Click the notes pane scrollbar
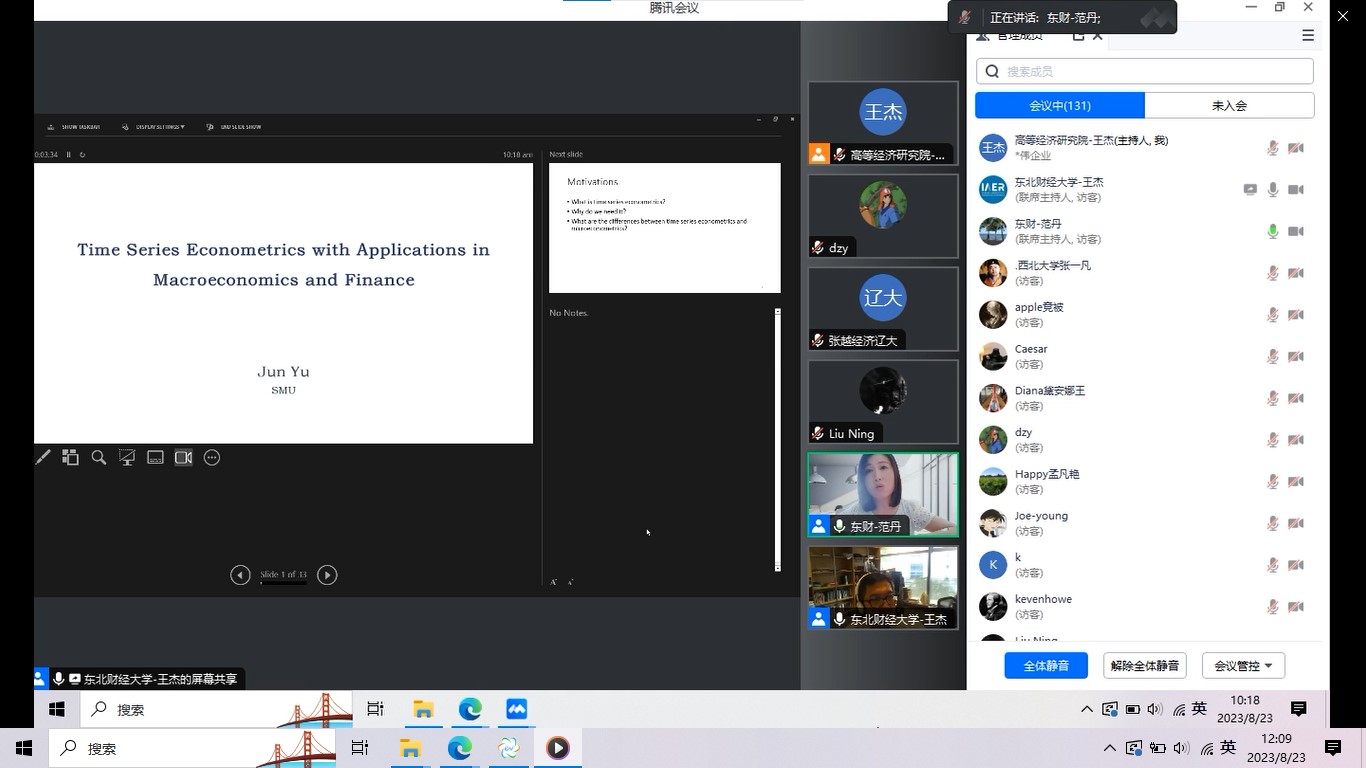 (x=777, y=440)
